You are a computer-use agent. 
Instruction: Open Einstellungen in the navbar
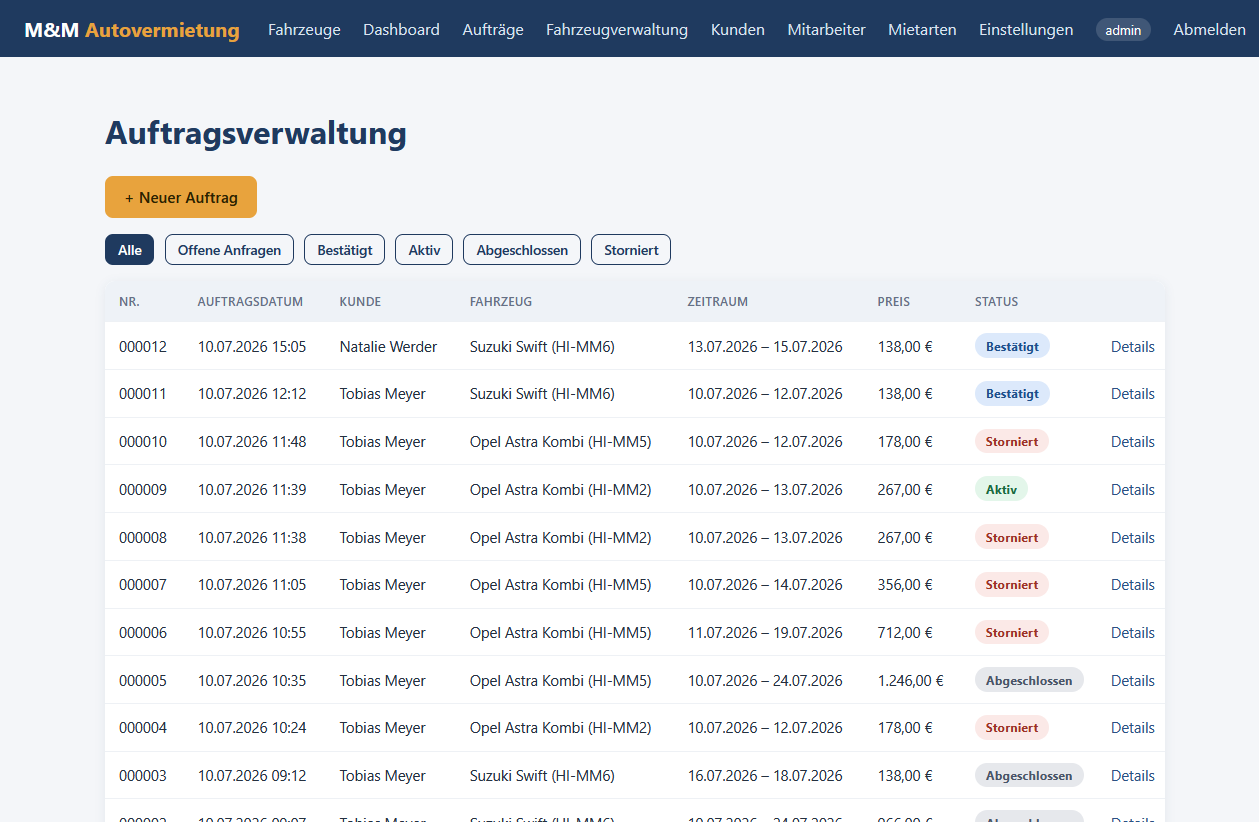(1026, 30)
